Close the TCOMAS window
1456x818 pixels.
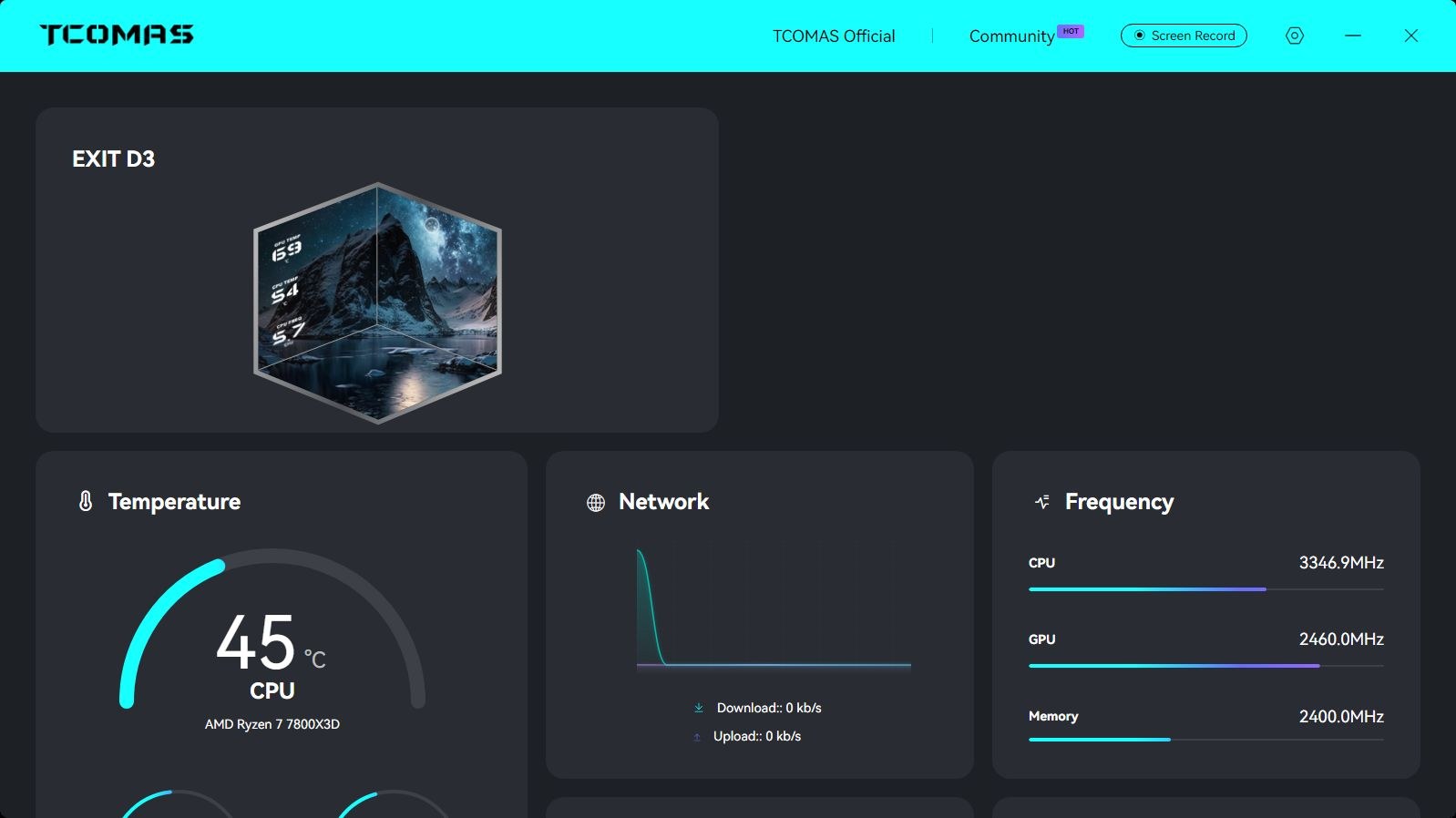click(1411, 36)
